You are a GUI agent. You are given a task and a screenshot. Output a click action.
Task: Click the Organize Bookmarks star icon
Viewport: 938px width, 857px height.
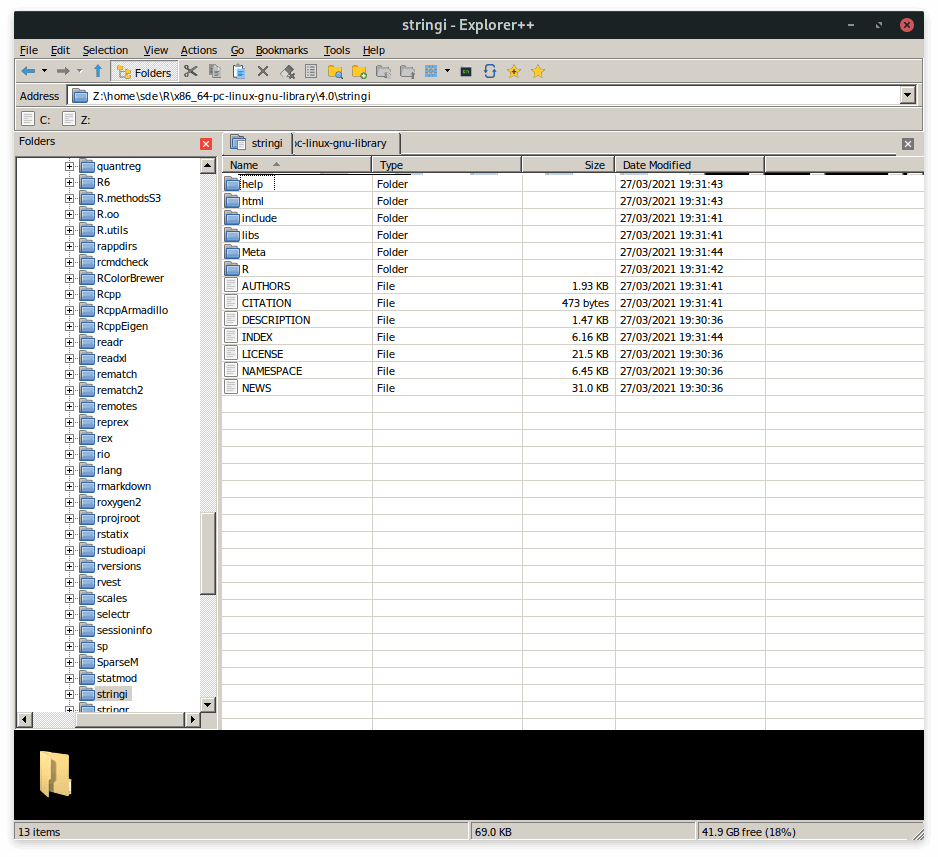538,72
